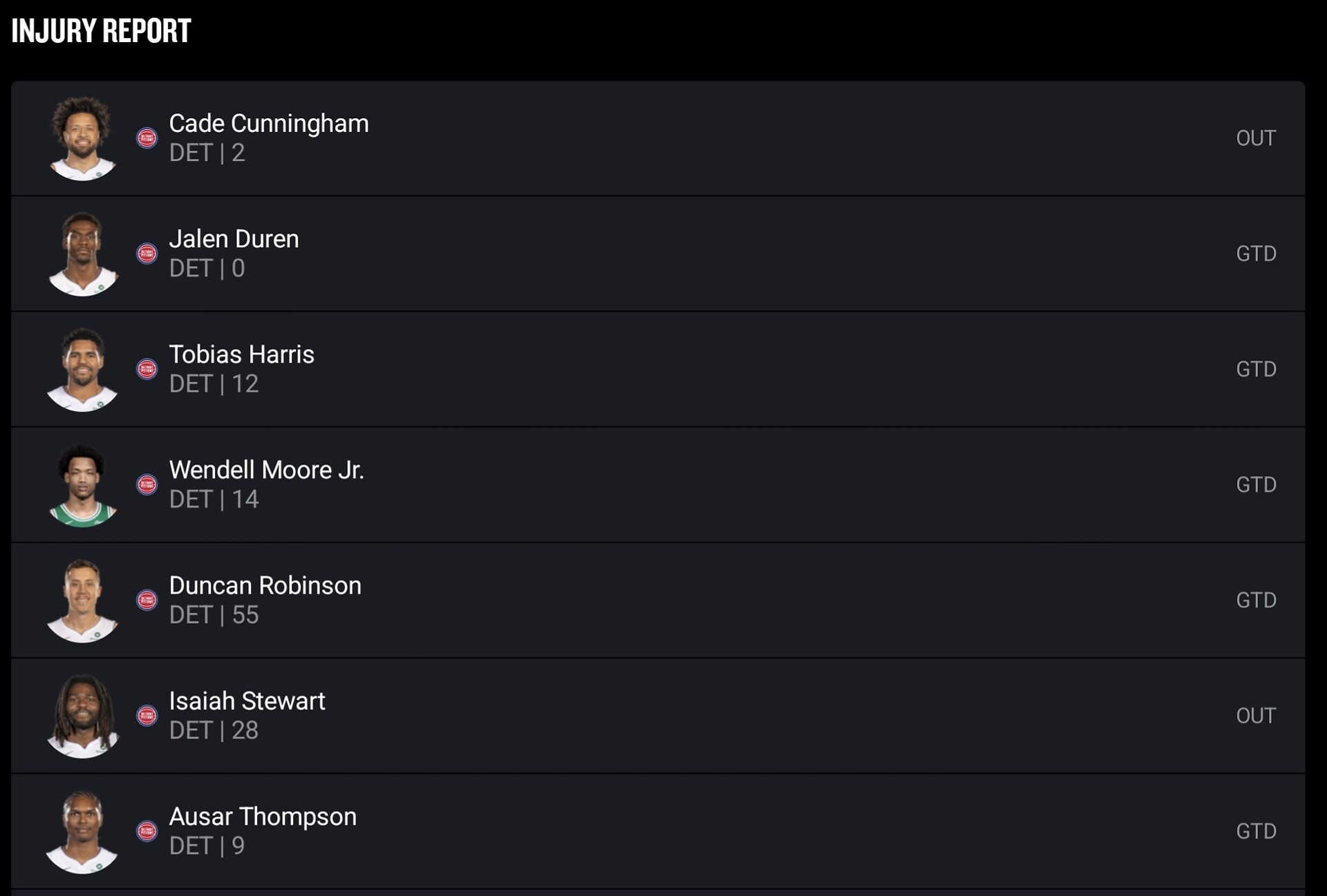Image resolution: width=1327 pixels, height=896 pixels.
Task: Select Isaiah Stewart's player headshot
Action: 82,715
